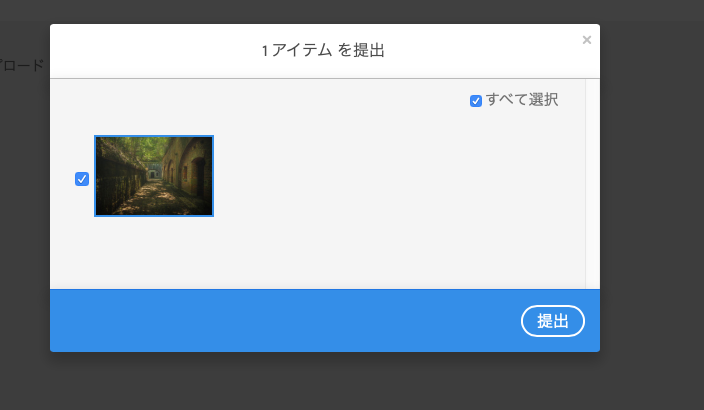Image resolution: width=704 pixels, height=410 pixels.
Task: Click empty gray area inside dialog body
Action: (x=382, y=202)
